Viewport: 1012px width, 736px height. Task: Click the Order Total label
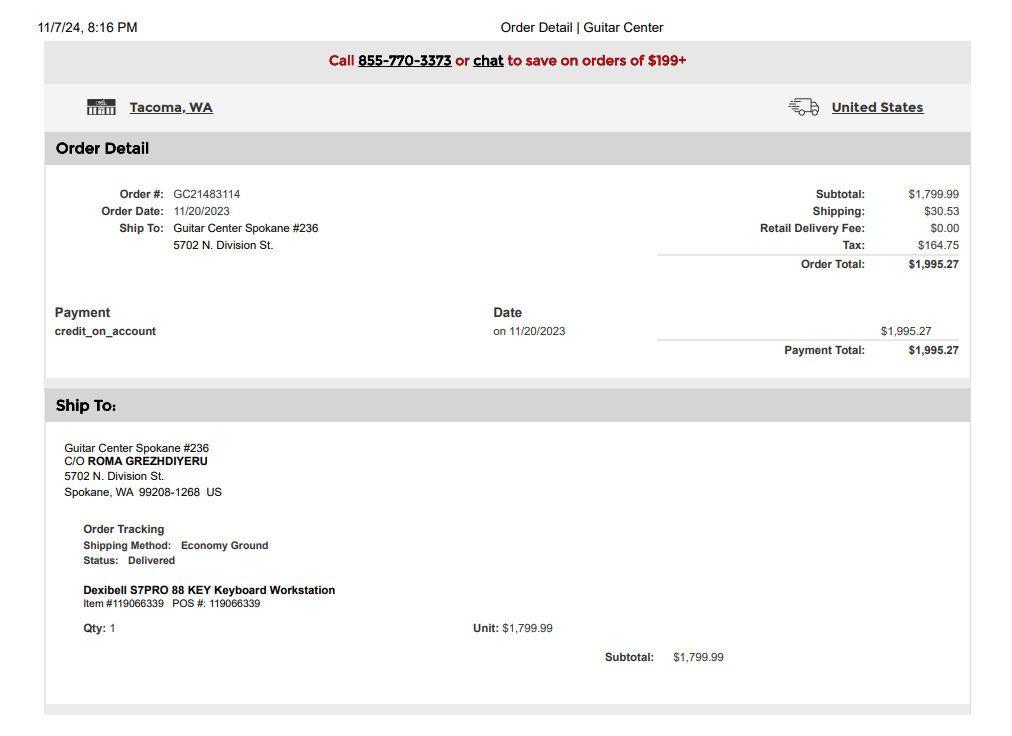(x=832, y=264)
